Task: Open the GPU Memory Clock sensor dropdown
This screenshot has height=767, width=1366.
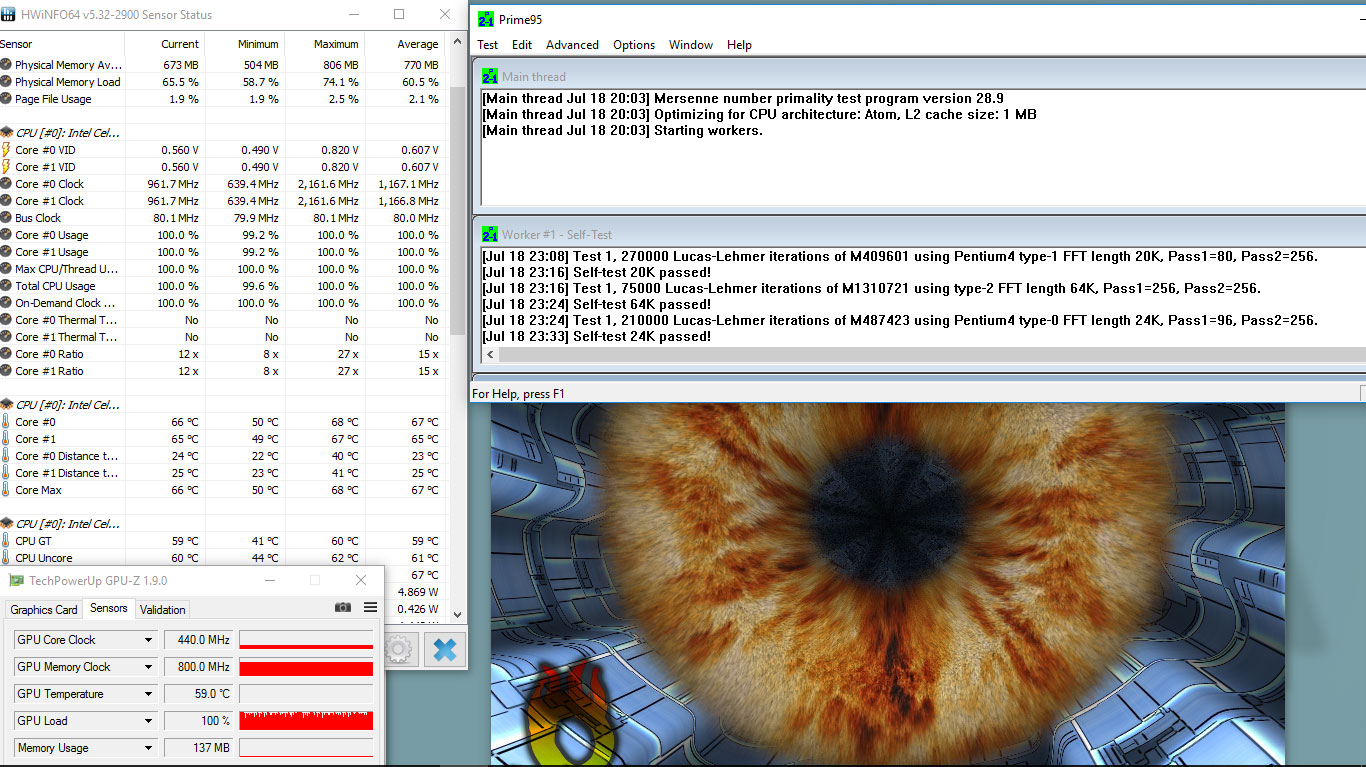Action: (148, 667)
